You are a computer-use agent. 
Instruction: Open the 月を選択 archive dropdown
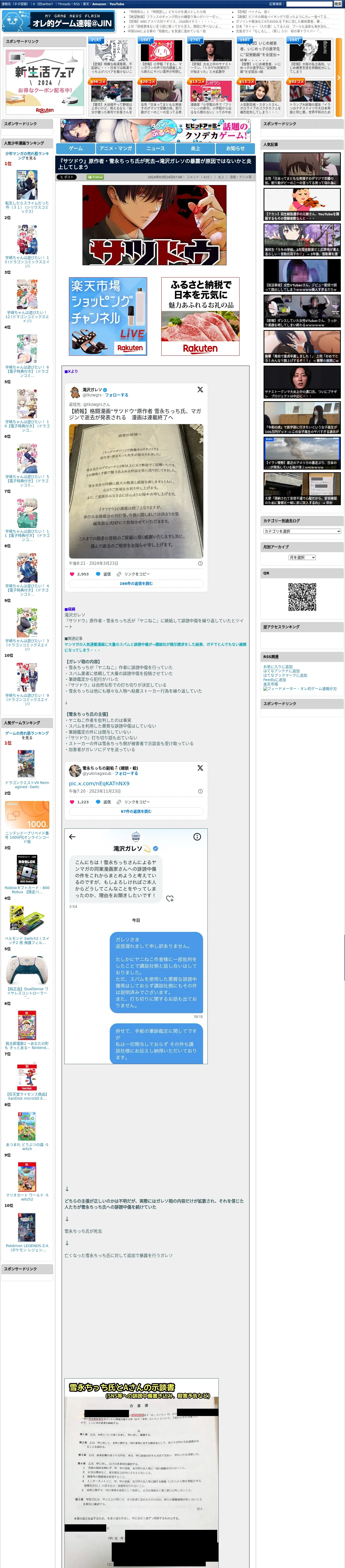pyautogui.click(x=302, y=558)
